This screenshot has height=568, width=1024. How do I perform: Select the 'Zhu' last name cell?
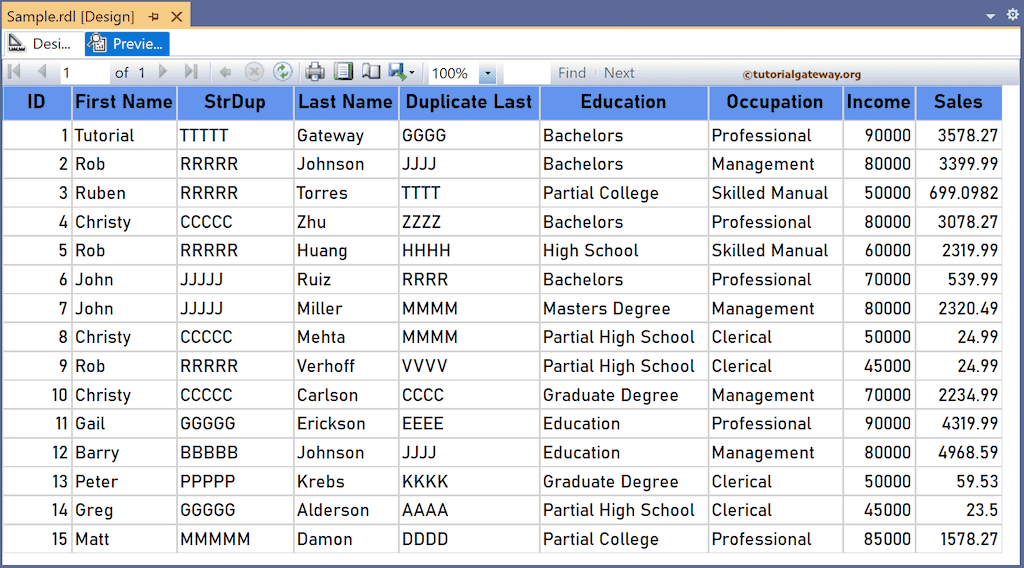(x=345, y=222)
